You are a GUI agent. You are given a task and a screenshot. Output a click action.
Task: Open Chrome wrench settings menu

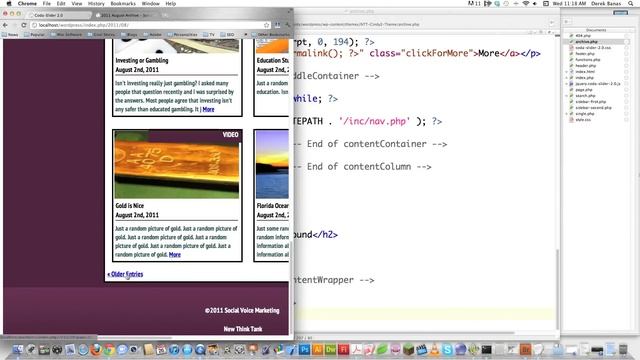[287, 25]
